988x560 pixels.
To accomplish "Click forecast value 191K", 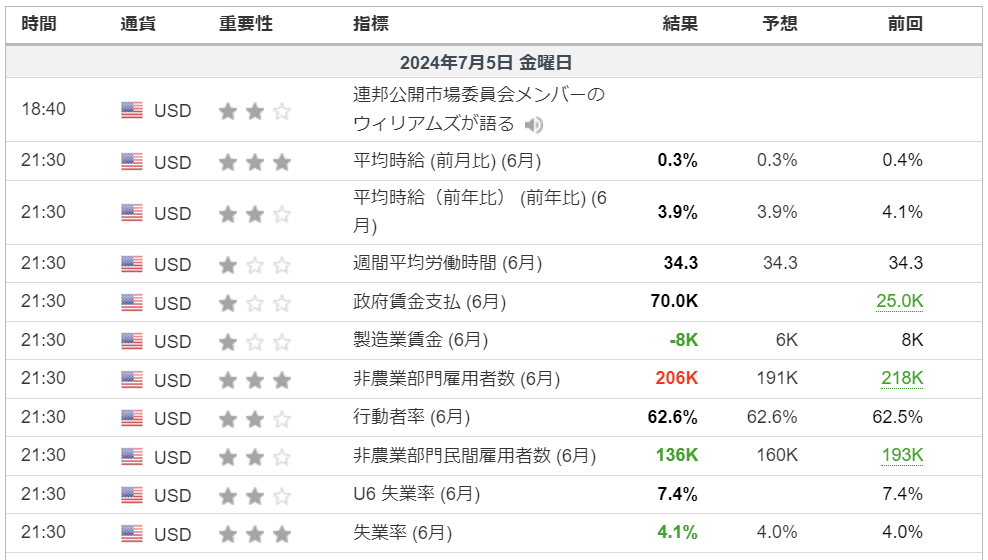I will click(x=777, y=378).
